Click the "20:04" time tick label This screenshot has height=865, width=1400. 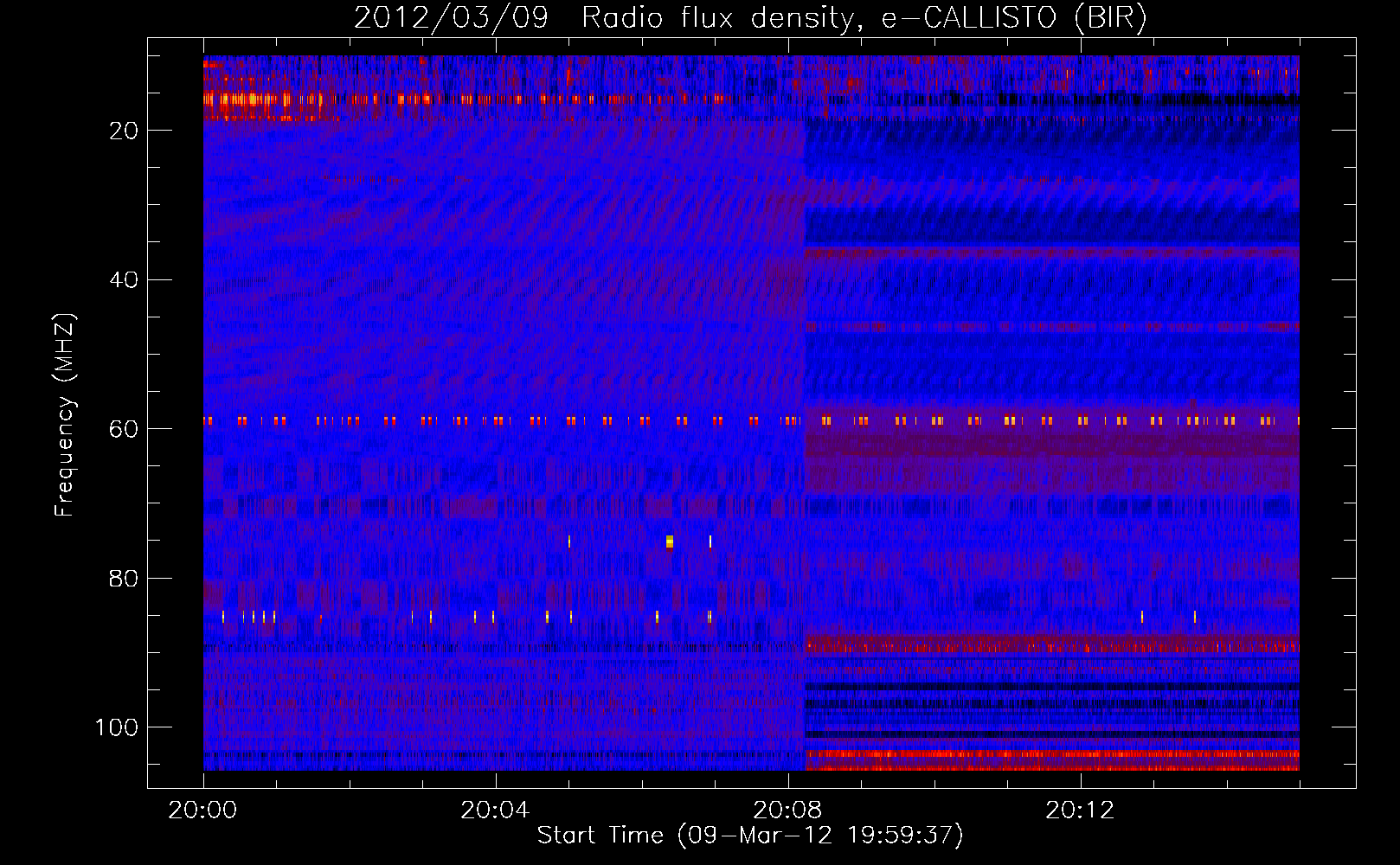pyautogui.click(x=495, y=811)
